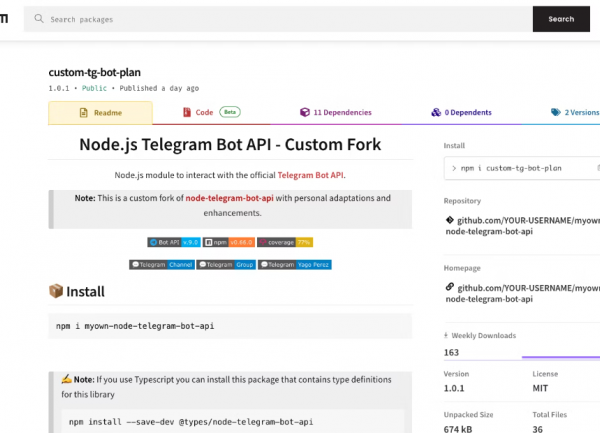Click the Readme document icon

(x=83, y=112)
